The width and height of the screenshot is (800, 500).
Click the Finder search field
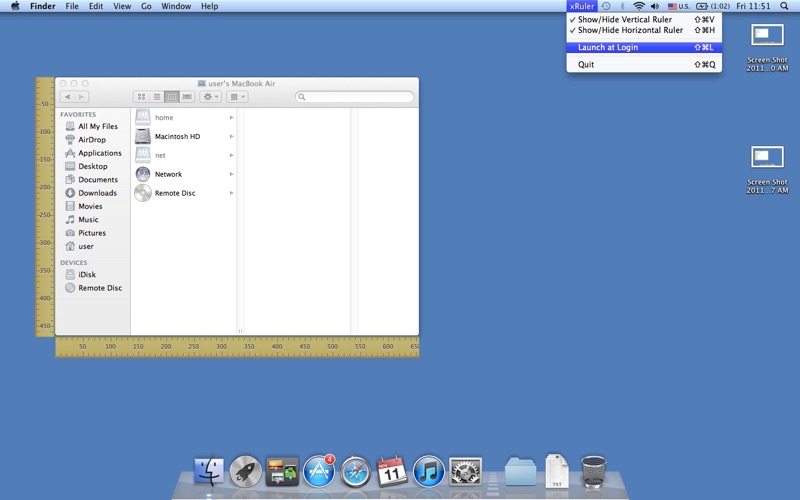(355, 97)
